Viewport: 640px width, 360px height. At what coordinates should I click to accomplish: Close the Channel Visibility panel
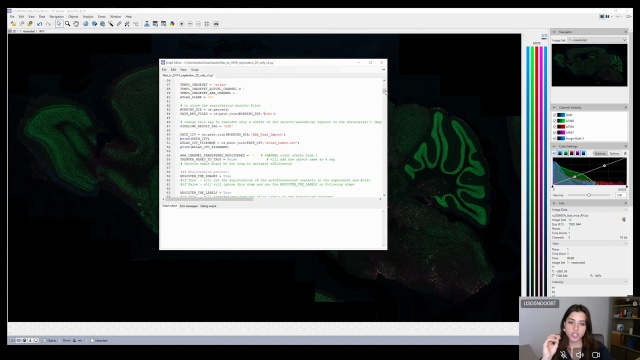click(626, 107)
